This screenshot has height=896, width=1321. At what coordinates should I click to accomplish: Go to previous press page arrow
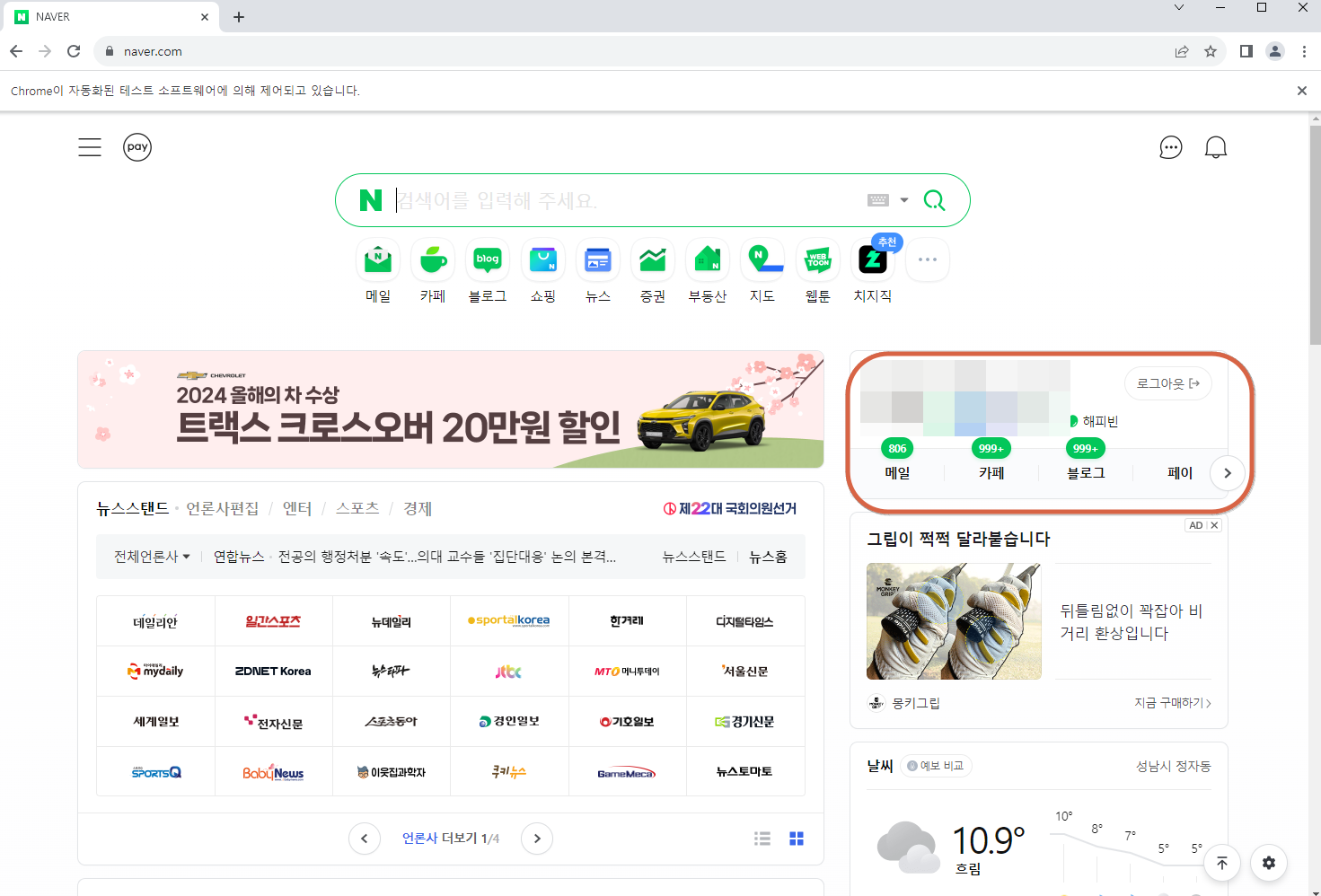[364, 839]
